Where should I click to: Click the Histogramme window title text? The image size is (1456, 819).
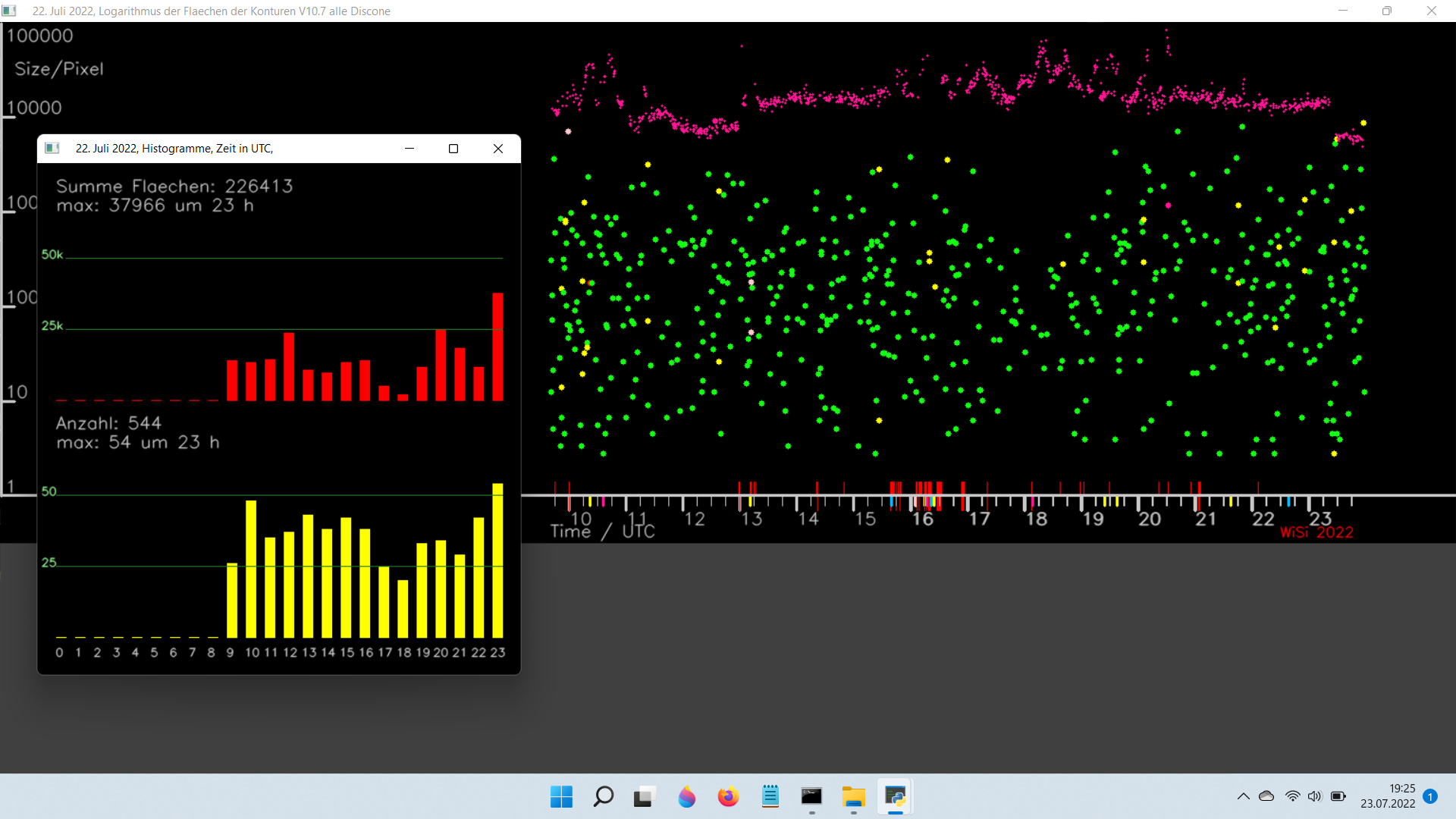pos(174,149)
